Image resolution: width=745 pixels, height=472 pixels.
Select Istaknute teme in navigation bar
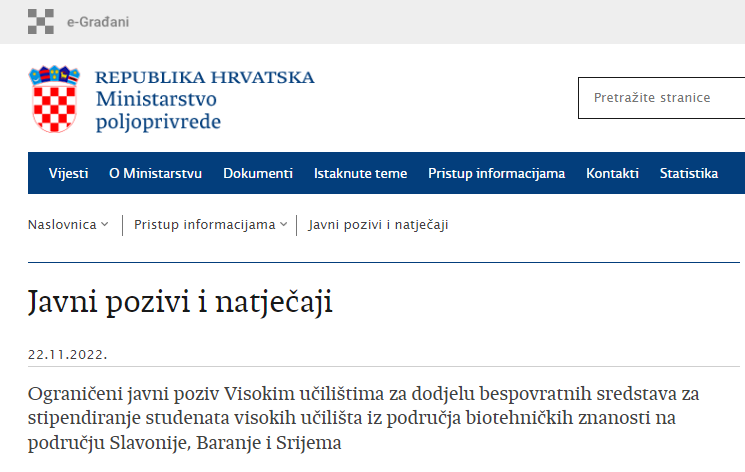[x=360, y=173]
